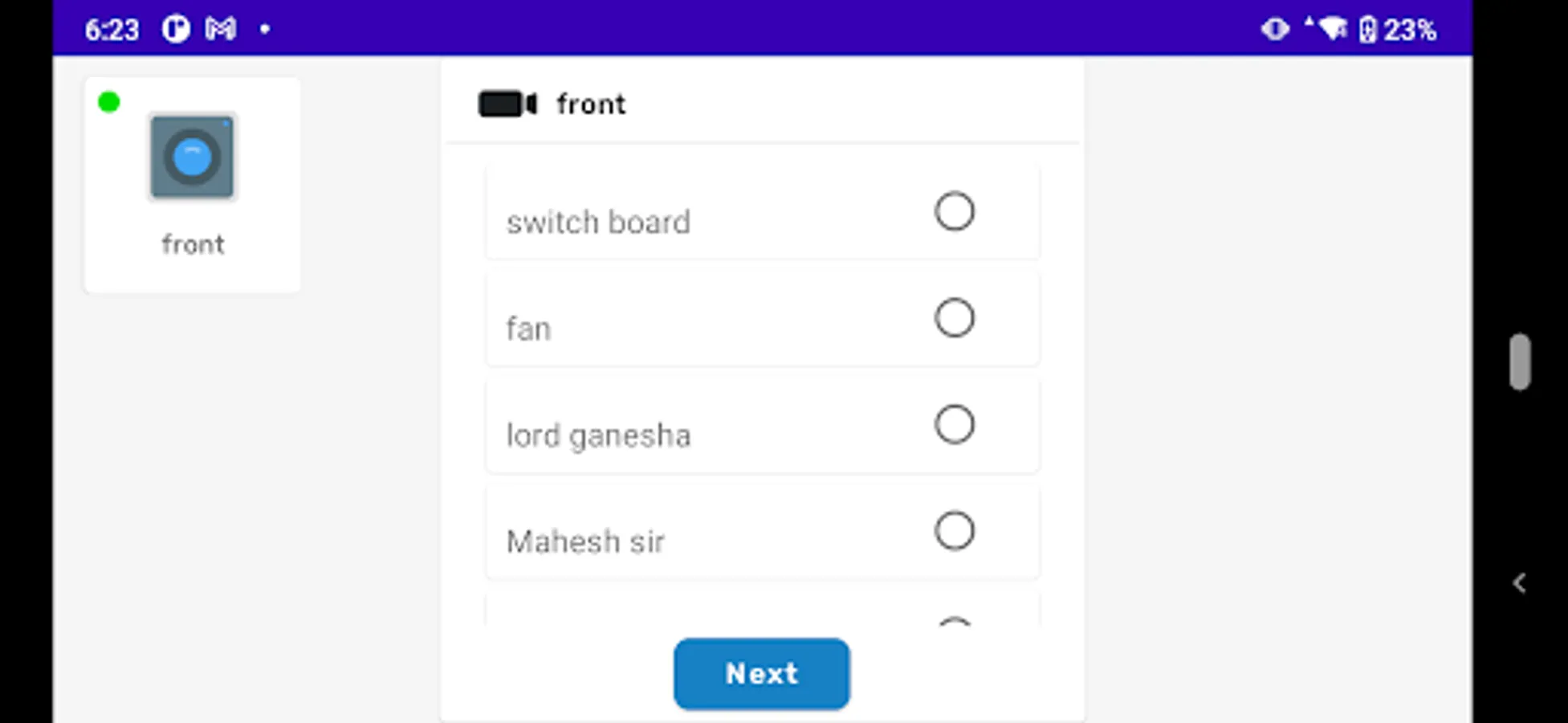
Task: Tap the battery charging indicator
Action: point(1370,29)
